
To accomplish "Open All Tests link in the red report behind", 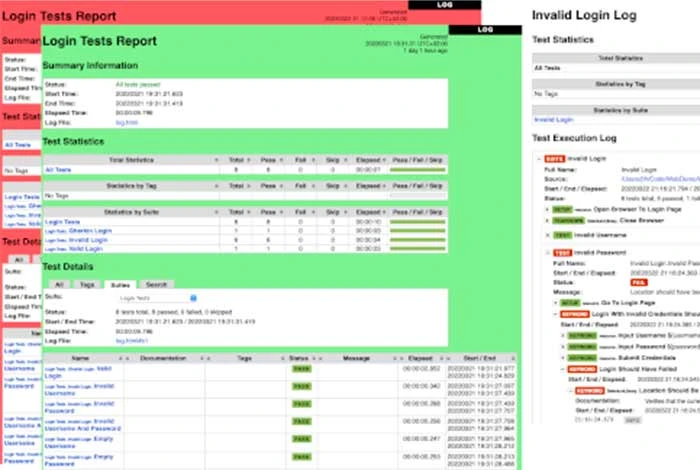I will pyautogui.click(x=18, y=145).
